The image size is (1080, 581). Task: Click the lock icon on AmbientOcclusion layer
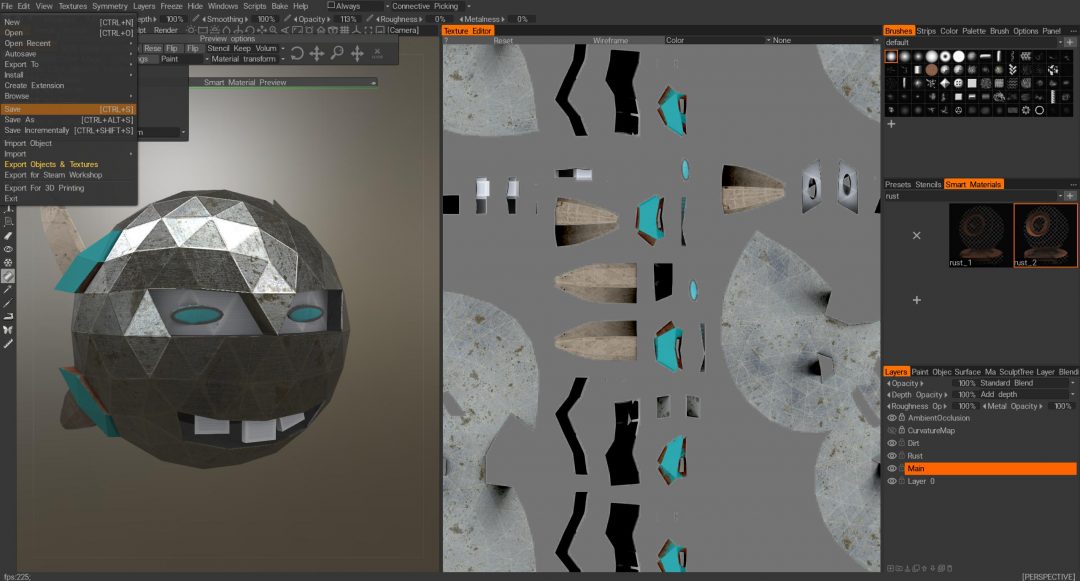[902, 417]
